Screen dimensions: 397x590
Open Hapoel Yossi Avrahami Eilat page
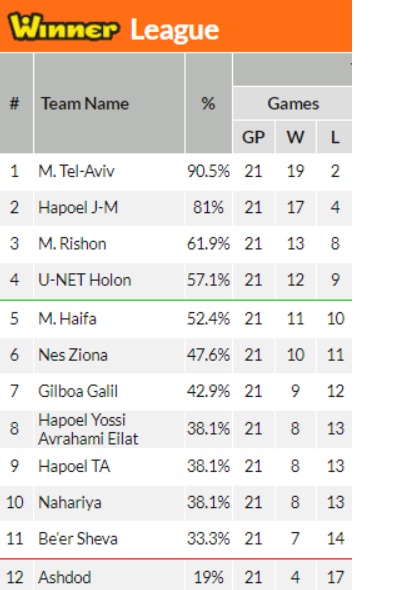(88, 429)
